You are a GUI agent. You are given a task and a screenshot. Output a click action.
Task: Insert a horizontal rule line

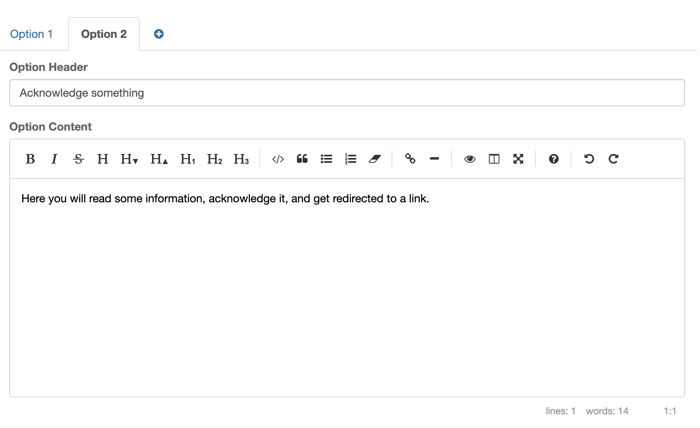click(434, 159)
